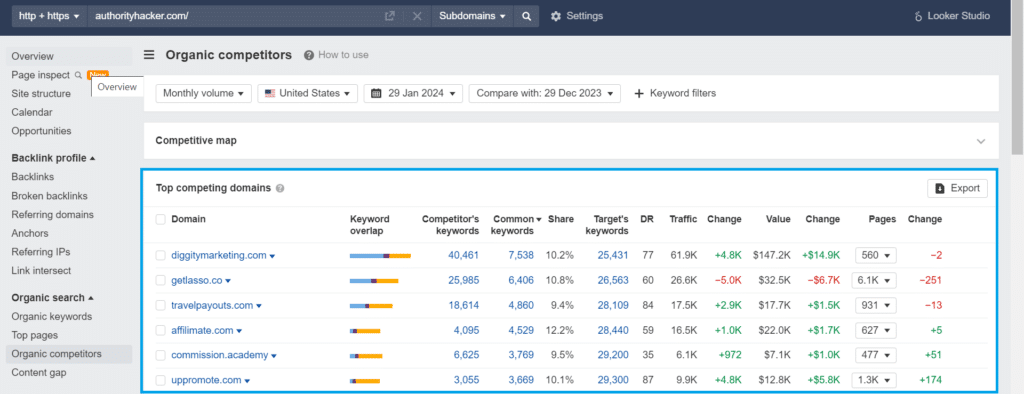Click the authorityhacker.com URL input field
The image size is (1024, 394).
(235, 16)
